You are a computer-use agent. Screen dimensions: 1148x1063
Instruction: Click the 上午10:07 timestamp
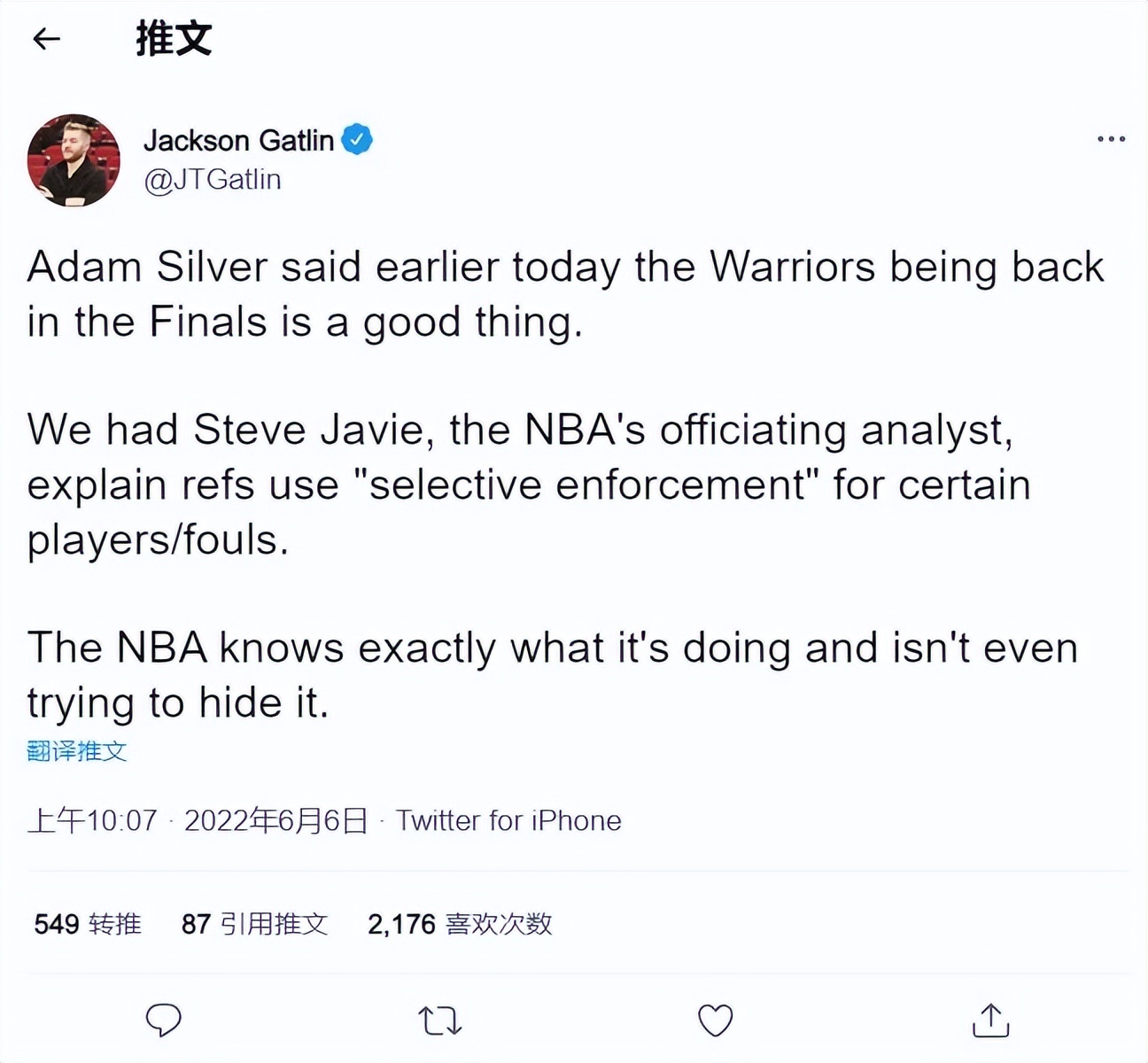pos(92,820)
